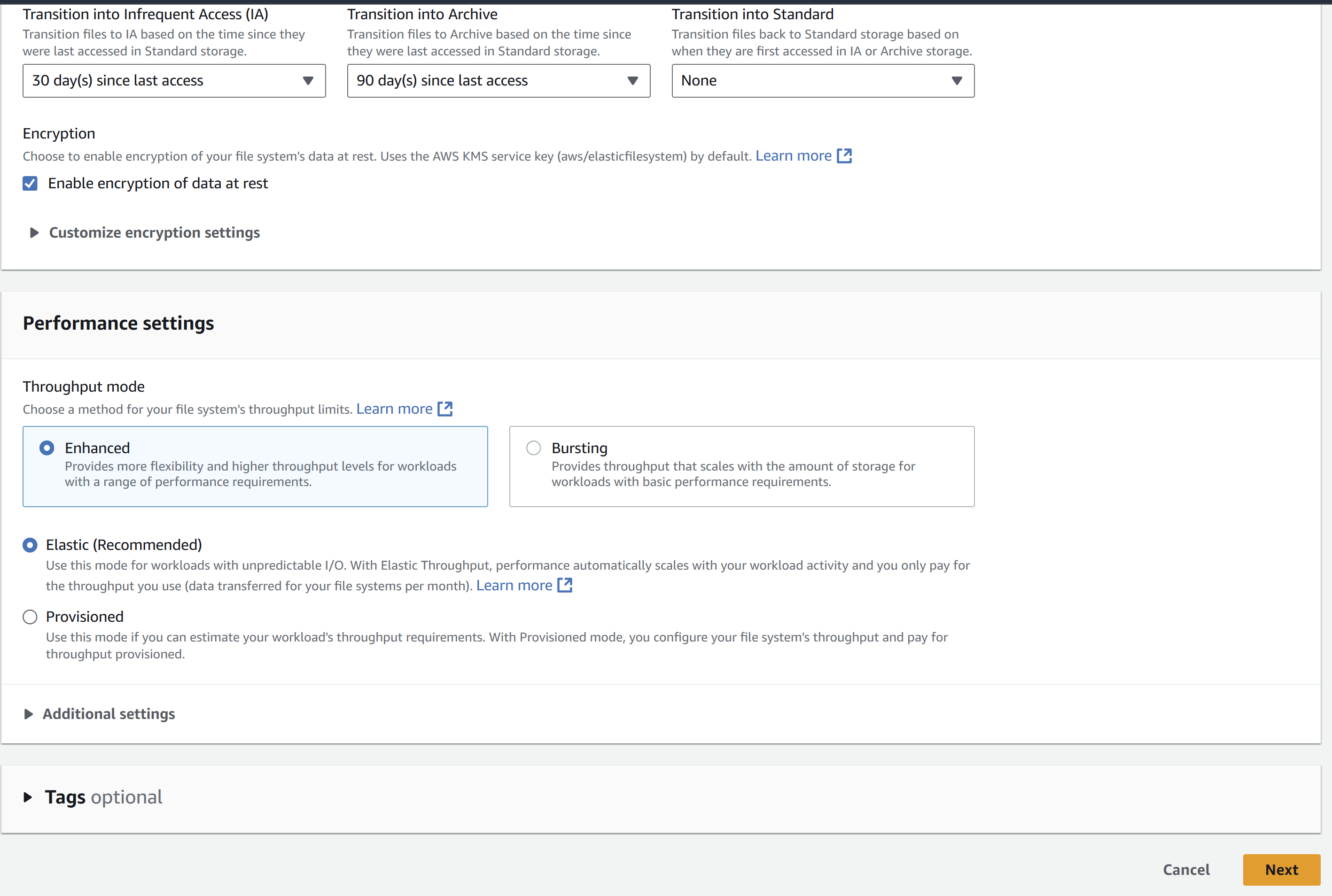Screen dimensions: 1332x896
Task: Click the Performance settings heading
Action: click(118, 324)
